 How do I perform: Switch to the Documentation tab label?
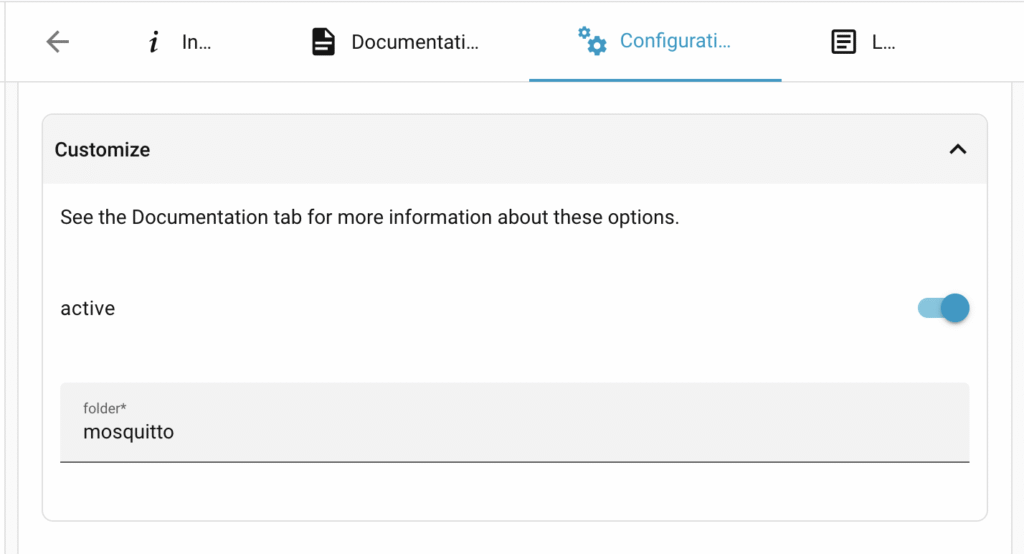(x=415, y=42)
